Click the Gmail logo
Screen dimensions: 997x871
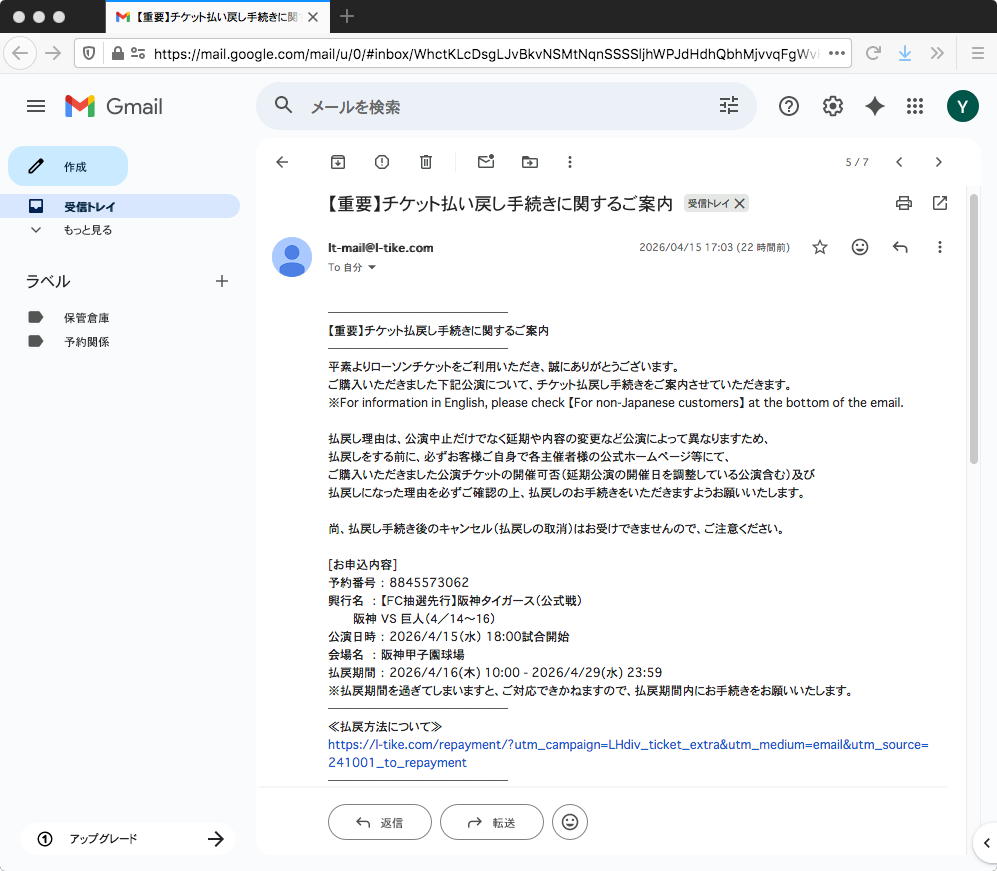(114, 106)
